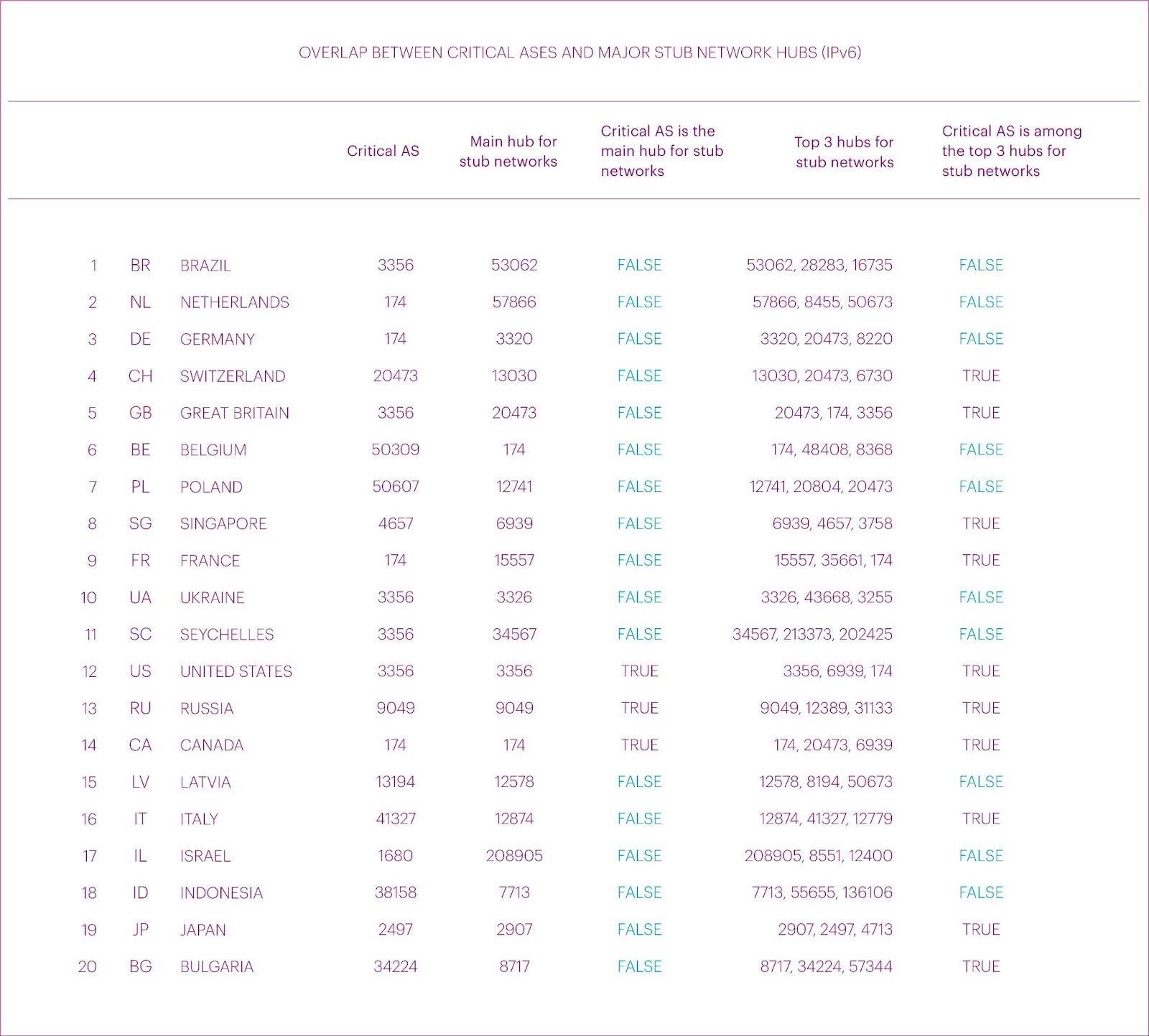Click Israel's main hub value 208905
Screen dimensions: 1149x1036
514,856
